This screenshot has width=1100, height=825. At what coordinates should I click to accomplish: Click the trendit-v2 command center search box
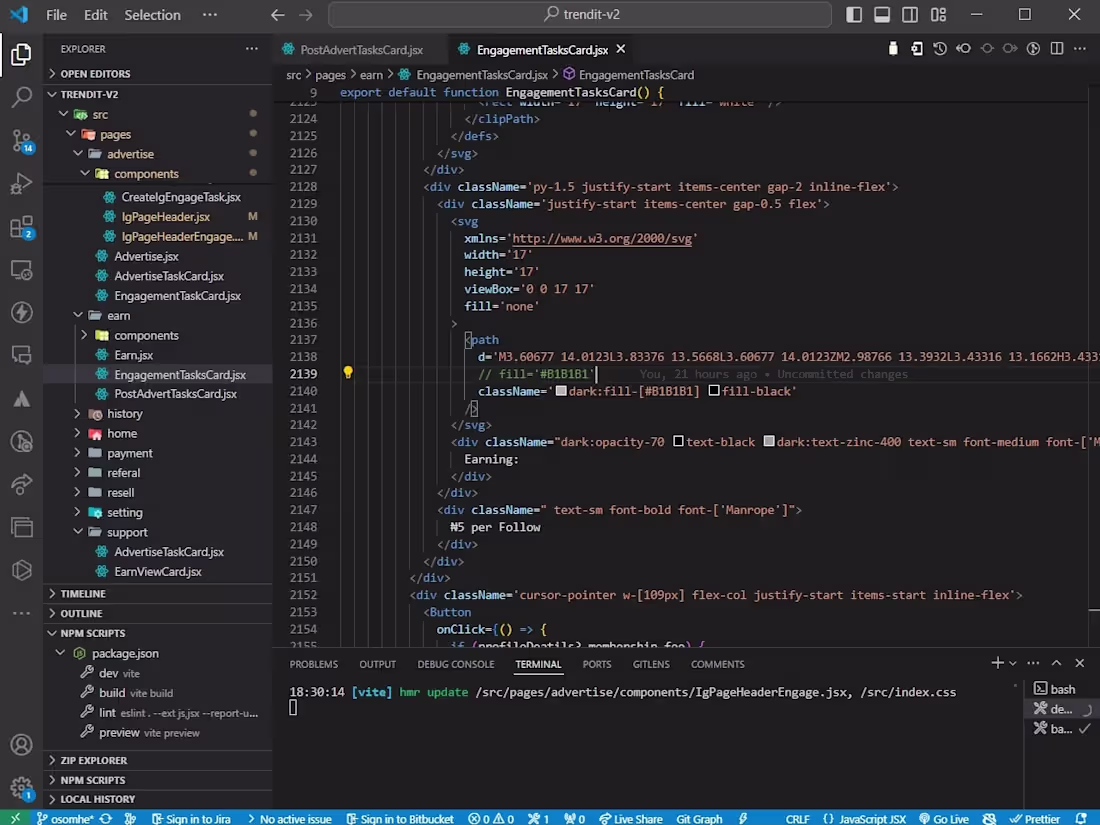click(x=579, y=15)
